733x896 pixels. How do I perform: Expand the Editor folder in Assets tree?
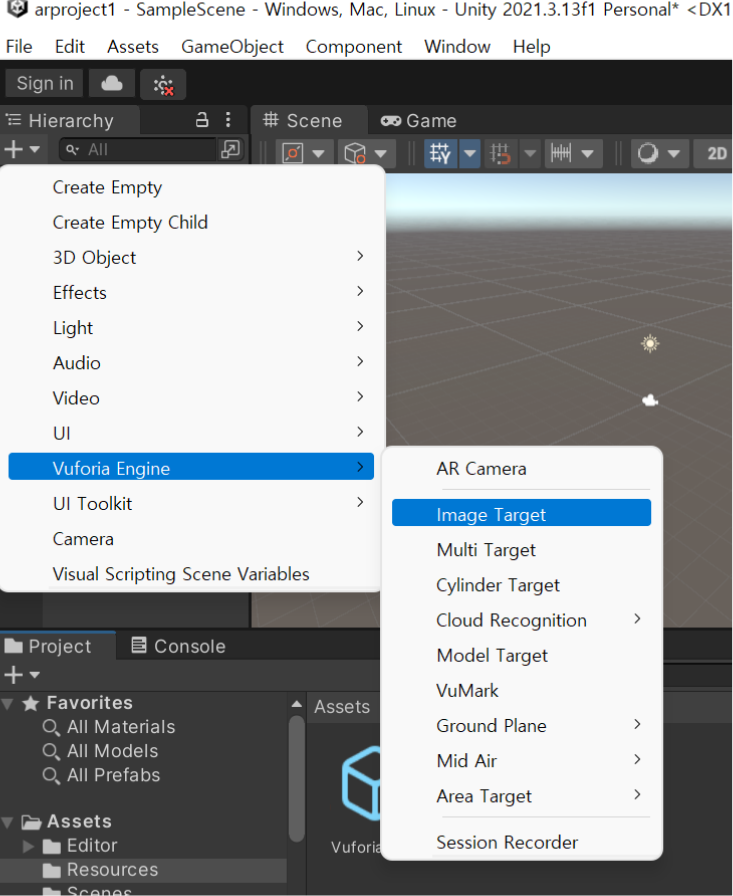click(x=28, y=846)
